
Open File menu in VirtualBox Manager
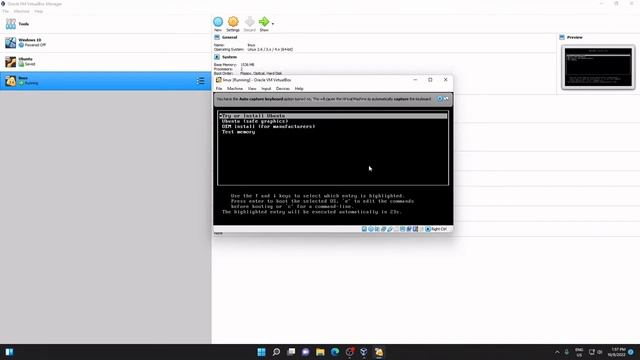pos(5,11)
